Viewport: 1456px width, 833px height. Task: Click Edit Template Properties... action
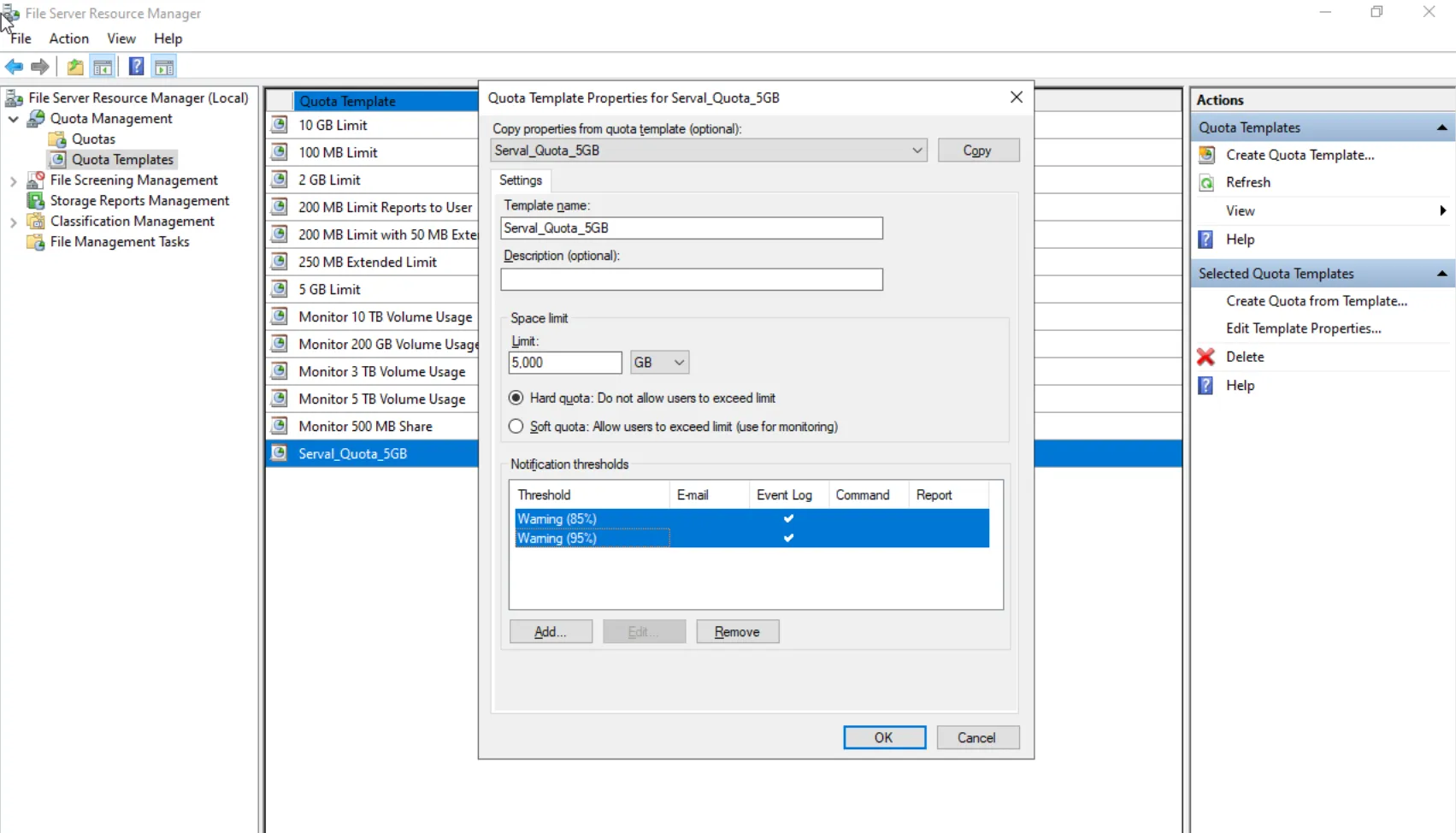point(1304,328)
